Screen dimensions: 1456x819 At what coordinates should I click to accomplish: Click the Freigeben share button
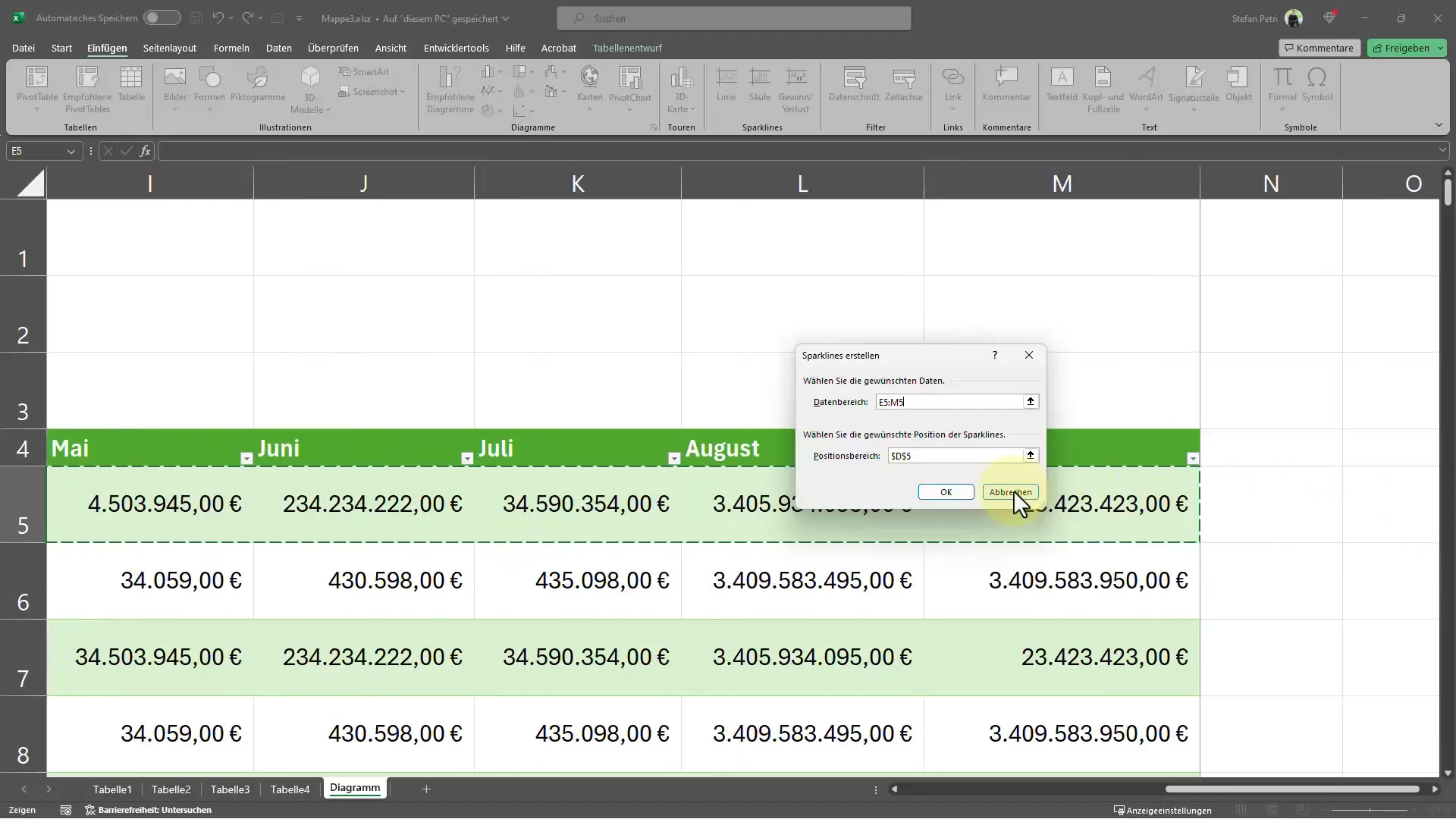point(1401,48)
